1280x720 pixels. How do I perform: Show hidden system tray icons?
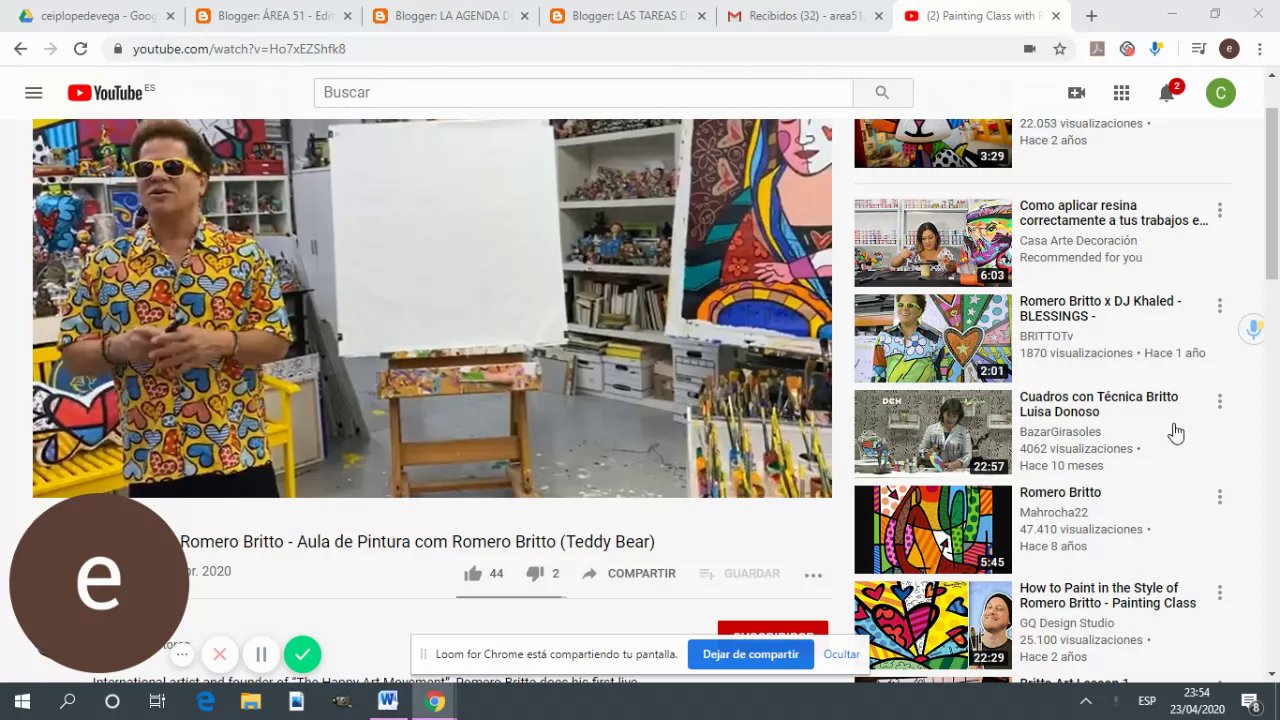pyautogui.click(x=1086, y=701)
